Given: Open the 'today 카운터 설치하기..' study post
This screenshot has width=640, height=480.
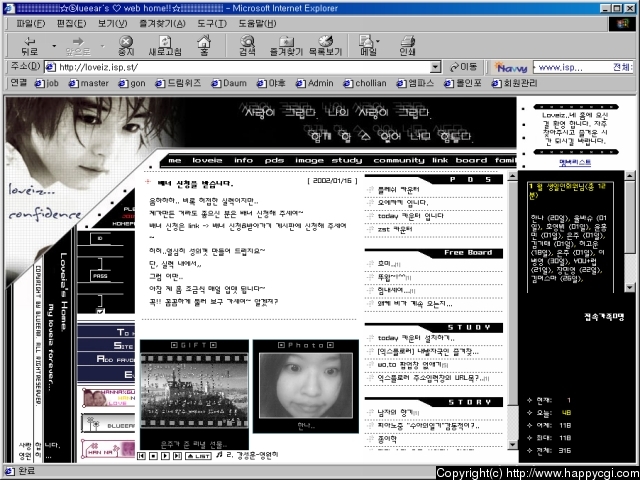Looking at the screenshot, I should (x=416, y=338).
